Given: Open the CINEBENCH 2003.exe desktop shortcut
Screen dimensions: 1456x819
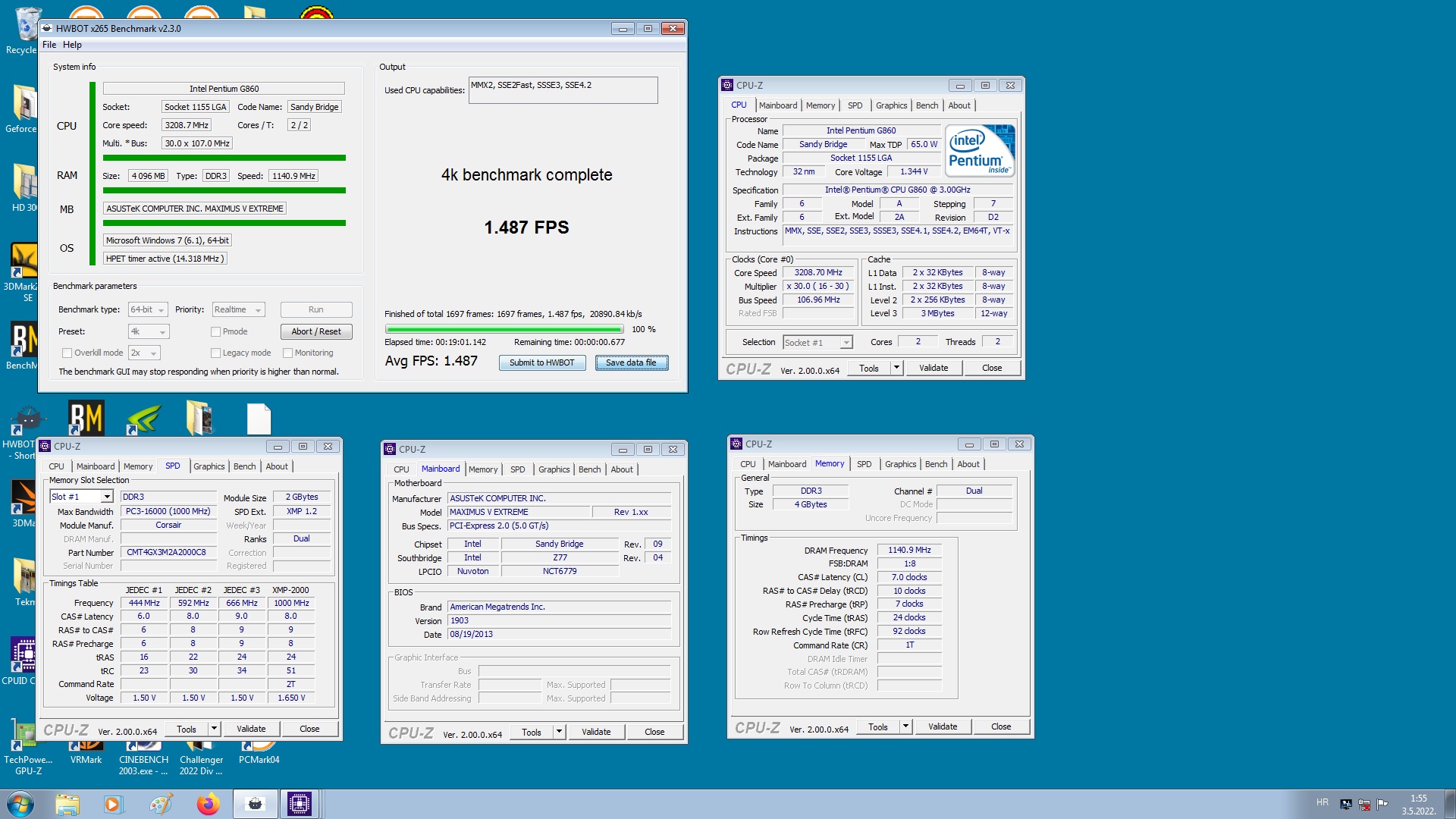Looking at the screenshot, I should [143, 758].
